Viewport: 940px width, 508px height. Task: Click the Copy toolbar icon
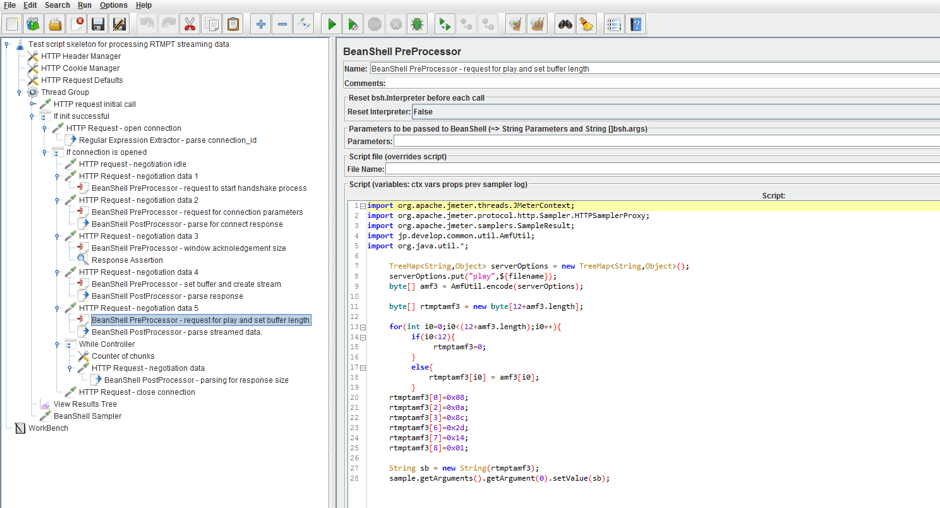212,25
